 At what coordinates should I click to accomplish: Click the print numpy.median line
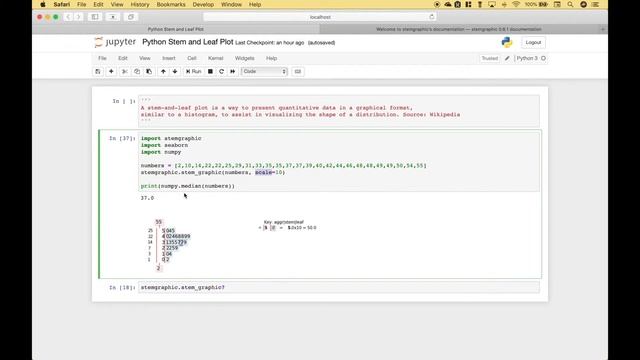pos(188,186)
